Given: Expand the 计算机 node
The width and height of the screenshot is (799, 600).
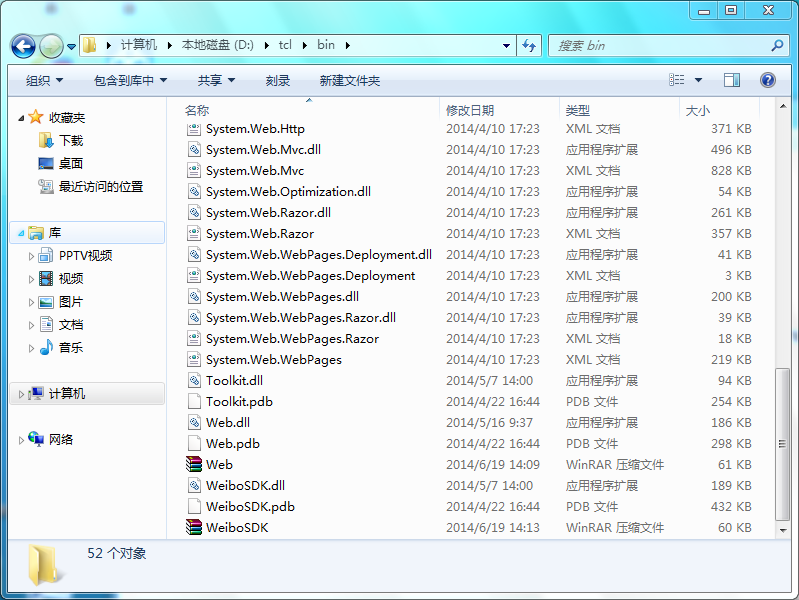Looking at the screenshot, I should click(21, 394).
